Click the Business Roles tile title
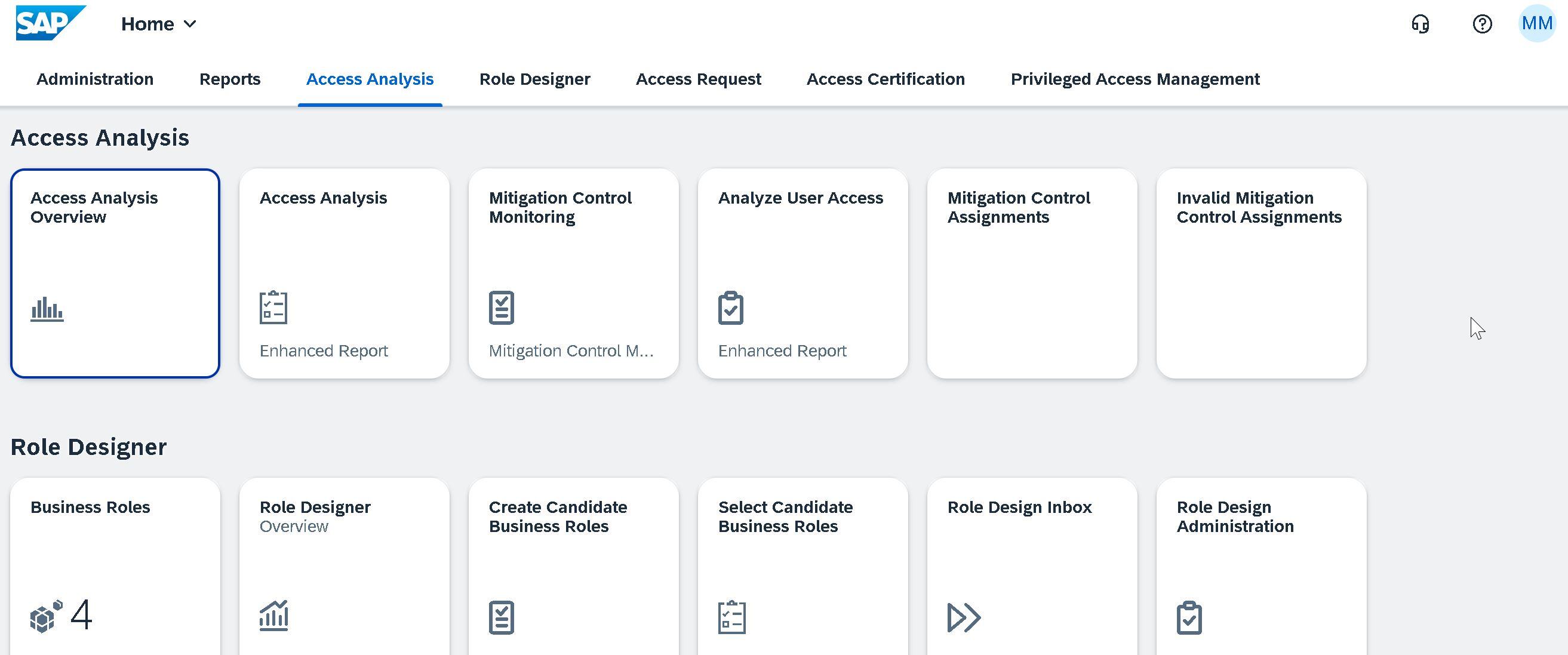1568x655 pixels. (x=90, y=507)
